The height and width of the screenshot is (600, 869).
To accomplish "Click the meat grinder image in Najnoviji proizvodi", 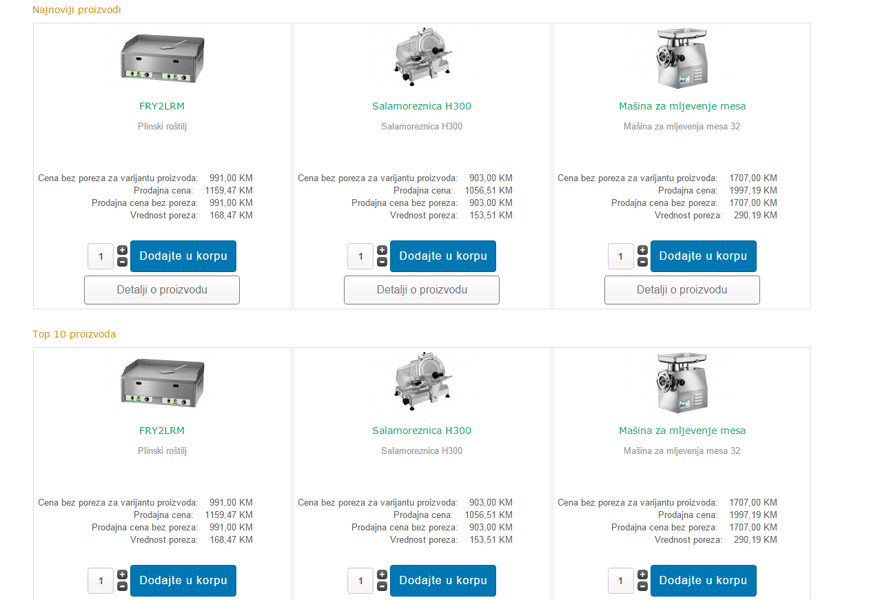I will (682, 58).
